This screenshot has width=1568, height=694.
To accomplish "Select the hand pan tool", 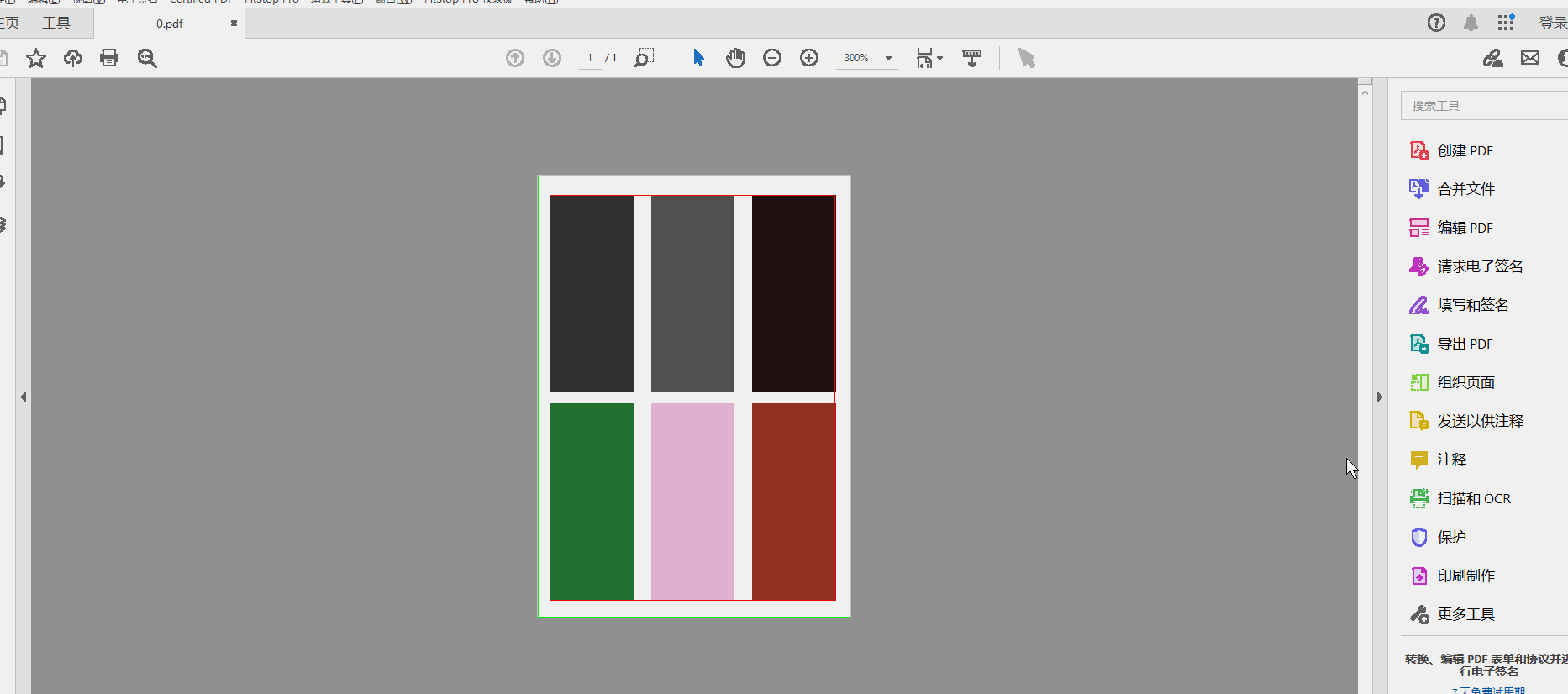I will coord(735,58).
